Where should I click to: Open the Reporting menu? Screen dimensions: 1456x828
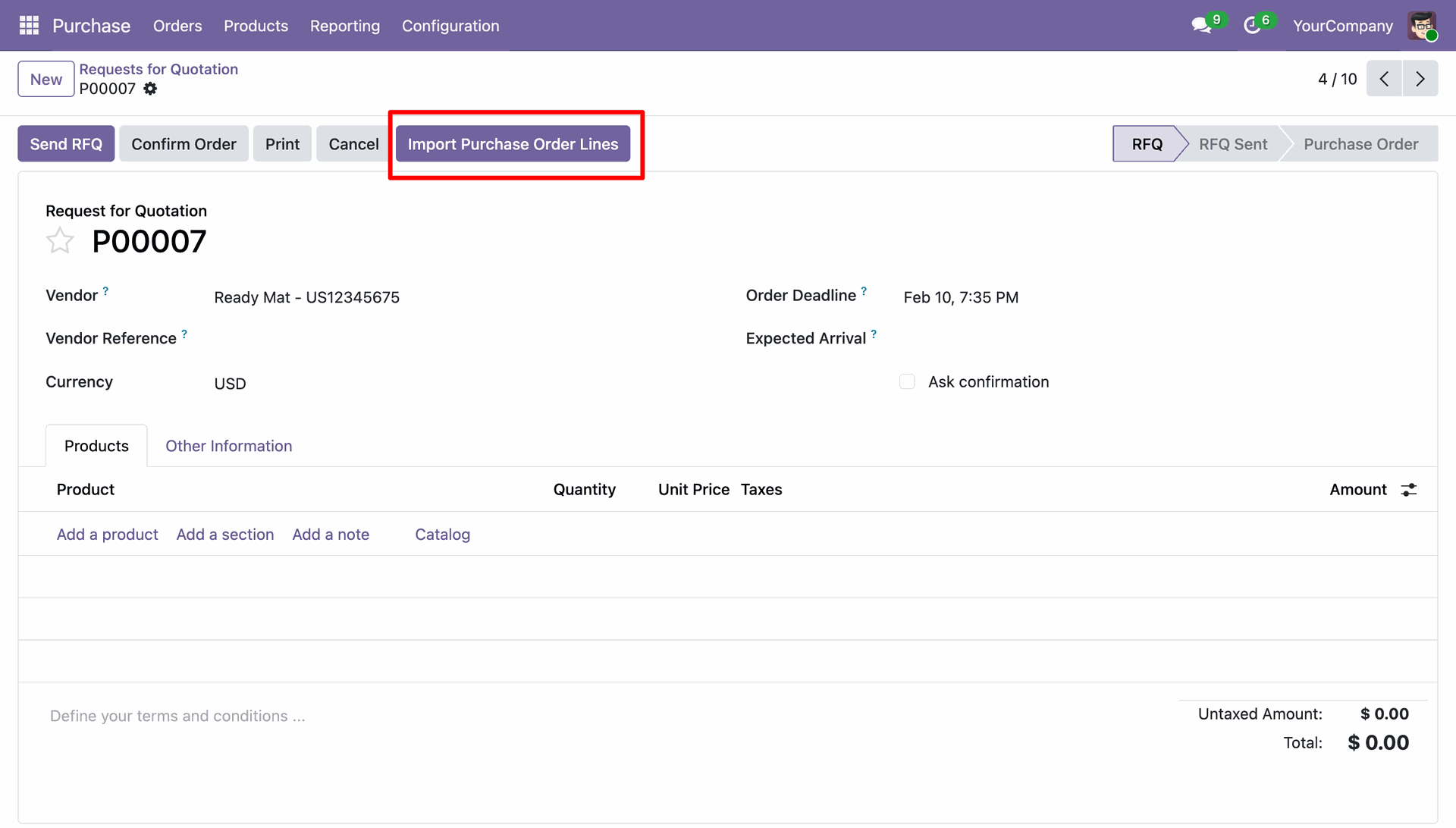click(x=344, y=26)
